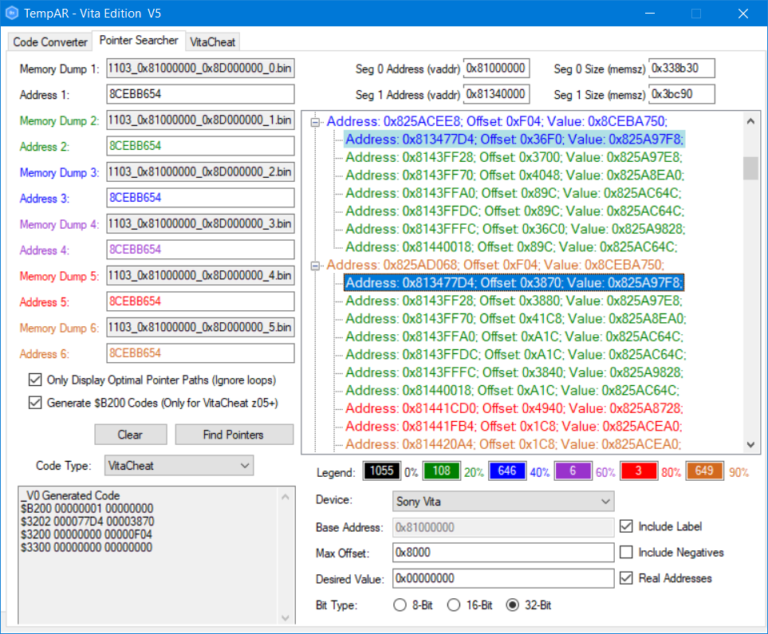Select the Pointer Searcher tab
768x634 pixels.
point(139,40)
